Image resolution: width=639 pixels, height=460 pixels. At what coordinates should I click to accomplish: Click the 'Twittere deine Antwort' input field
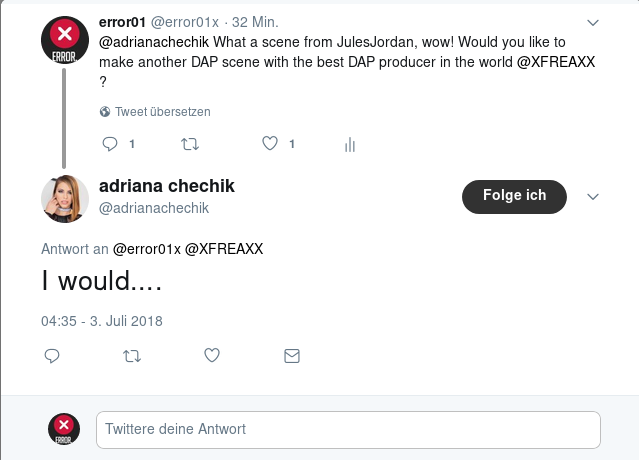click(348, 429)
